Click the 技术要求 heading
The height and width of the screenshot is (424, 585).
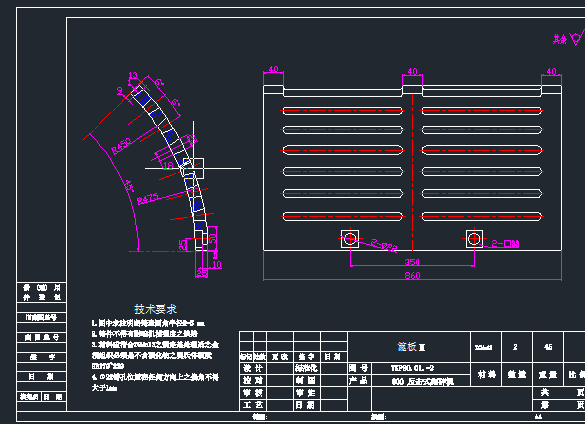156,309
